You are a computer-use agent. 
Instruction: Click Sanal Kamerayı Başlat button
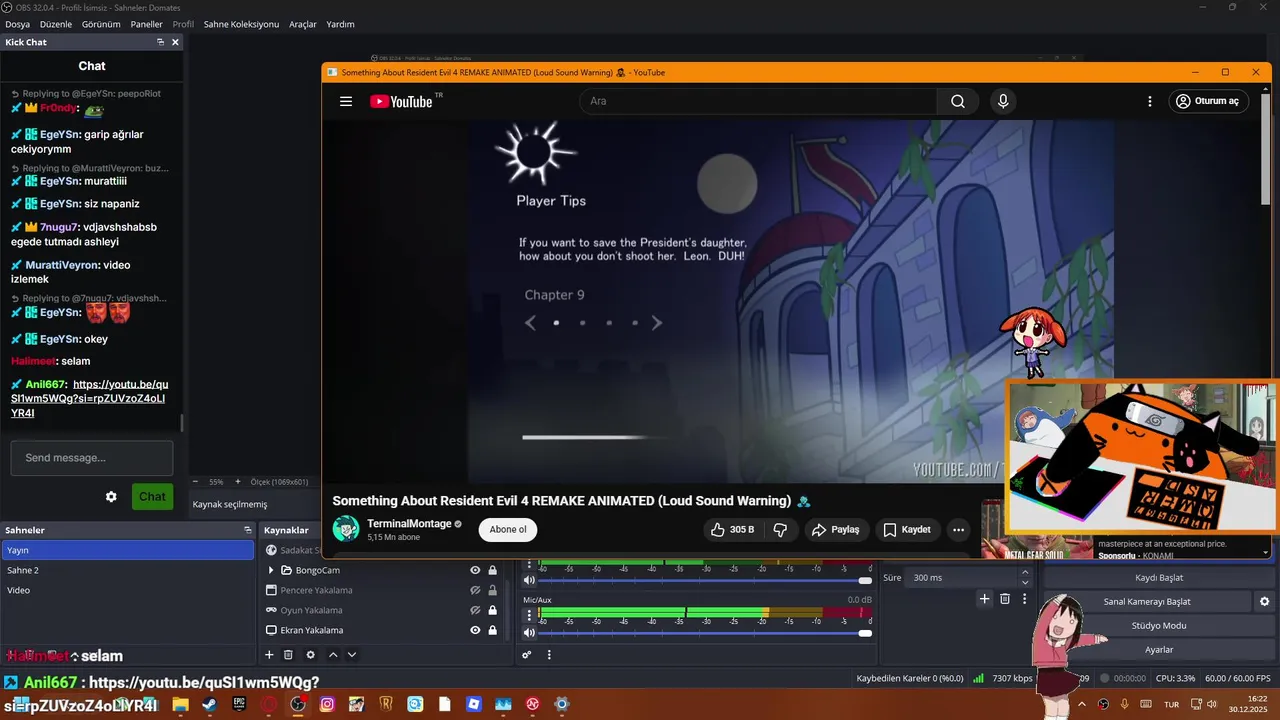point(1147,602)
